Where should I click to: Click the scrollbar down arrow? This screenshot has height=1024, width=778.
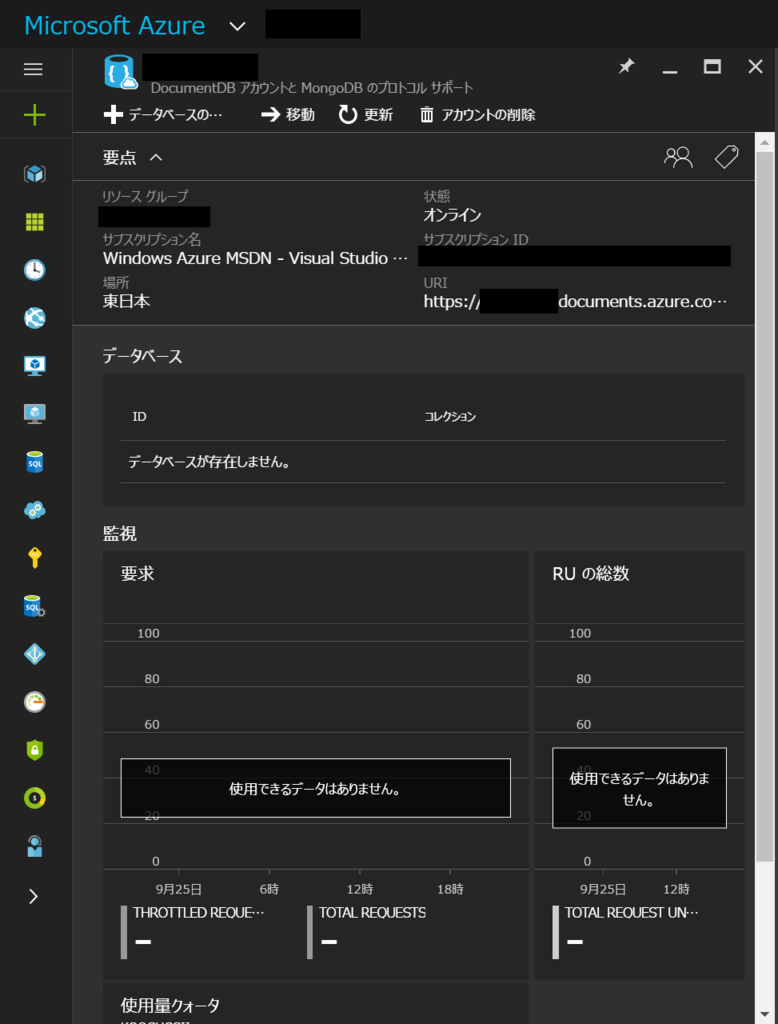coord(764,1014)
